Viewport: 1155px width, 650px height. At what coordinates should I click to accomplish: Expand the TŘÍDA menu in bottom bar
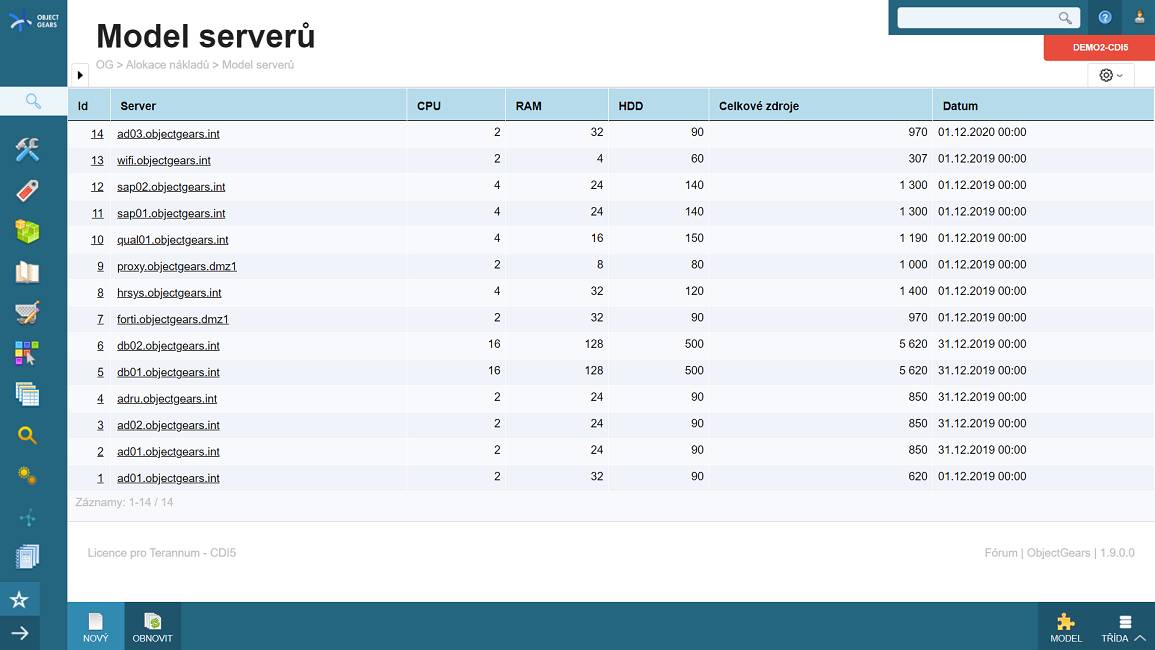click(x=1123, y=629)
